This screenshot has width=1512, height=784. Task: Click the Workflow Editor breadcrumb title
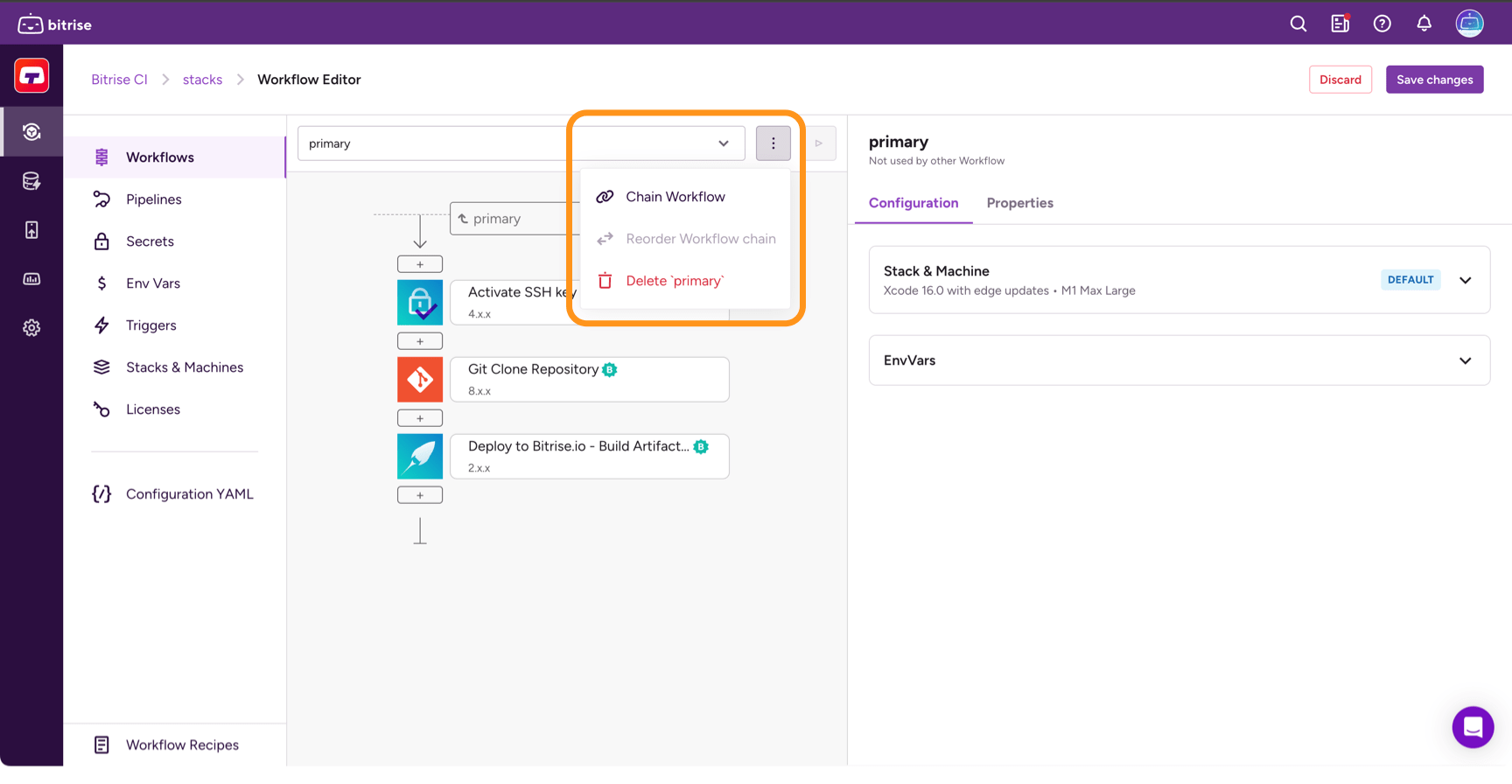tap(309, 80)
